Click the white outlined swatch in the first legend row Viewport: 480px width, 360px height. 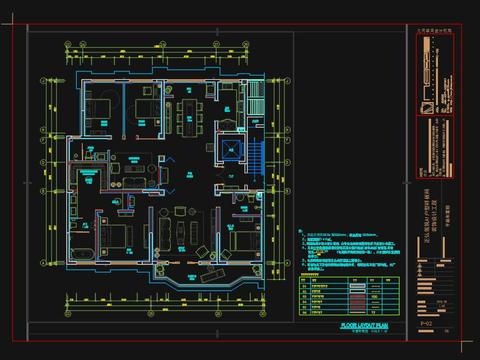(x=357, y=286)
